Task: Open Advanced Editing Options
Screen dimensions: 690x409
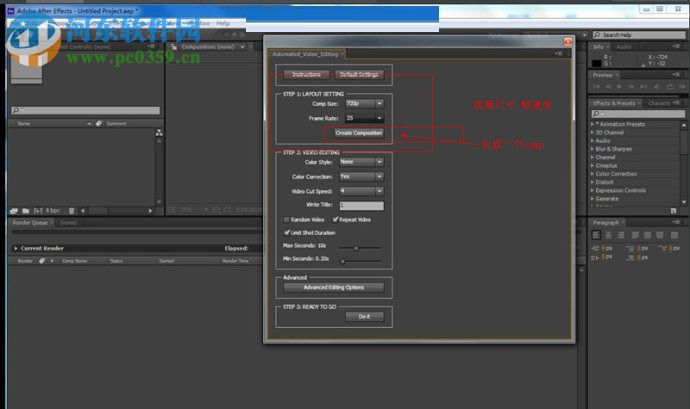Action: pyautogui.click(x=334, y=287)
